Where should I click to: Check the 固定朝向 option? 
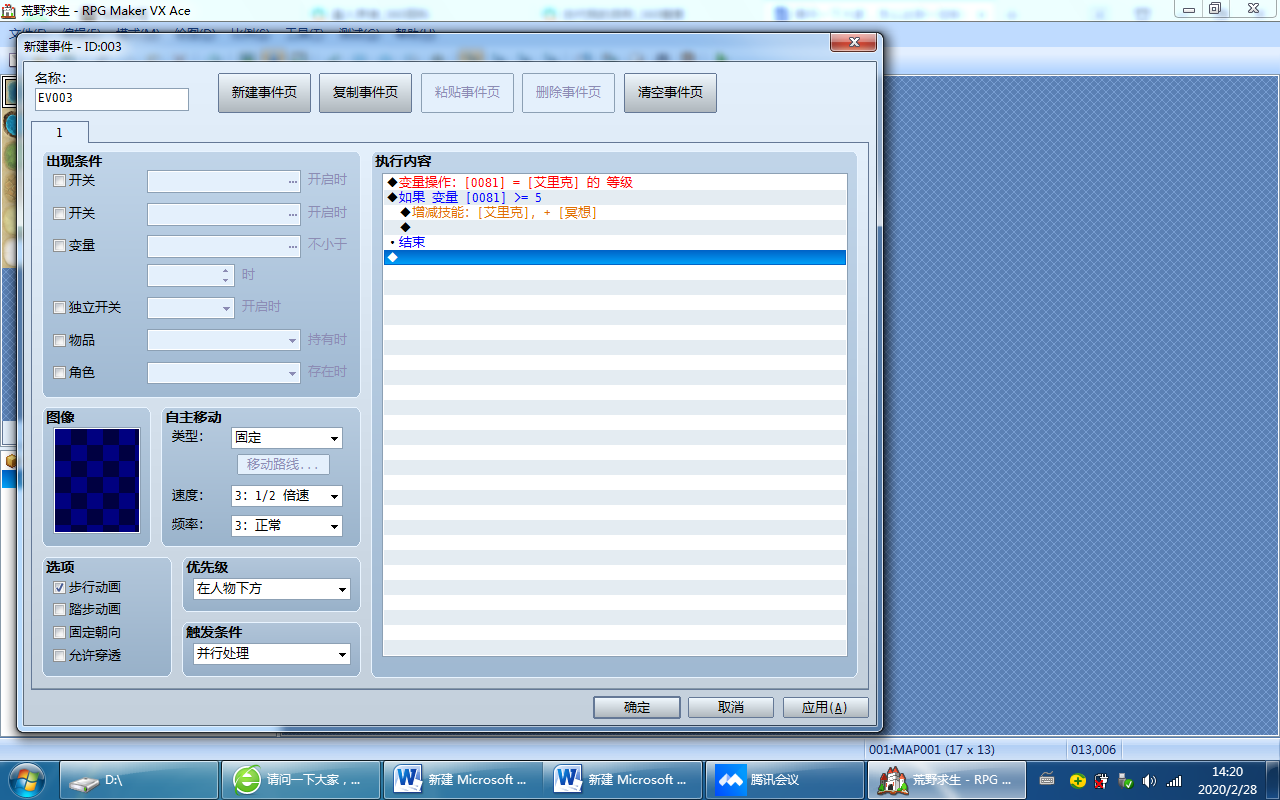click(60, 632)
